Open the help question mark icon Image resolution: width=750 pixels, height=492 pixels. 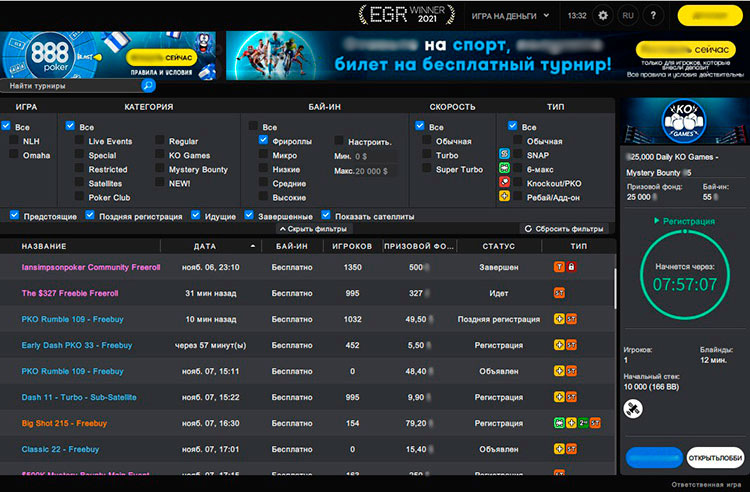[x=653, y=15]
